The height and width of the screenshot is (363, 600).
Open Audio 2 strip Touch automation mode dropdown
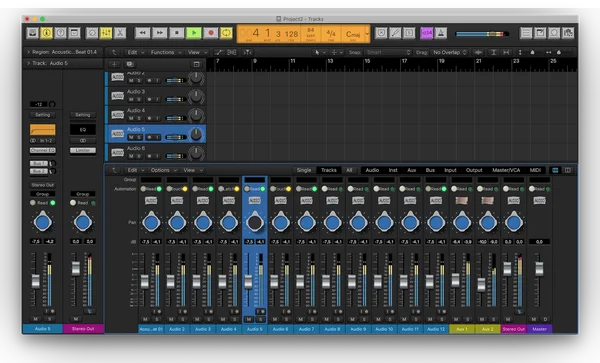(177, 189)
